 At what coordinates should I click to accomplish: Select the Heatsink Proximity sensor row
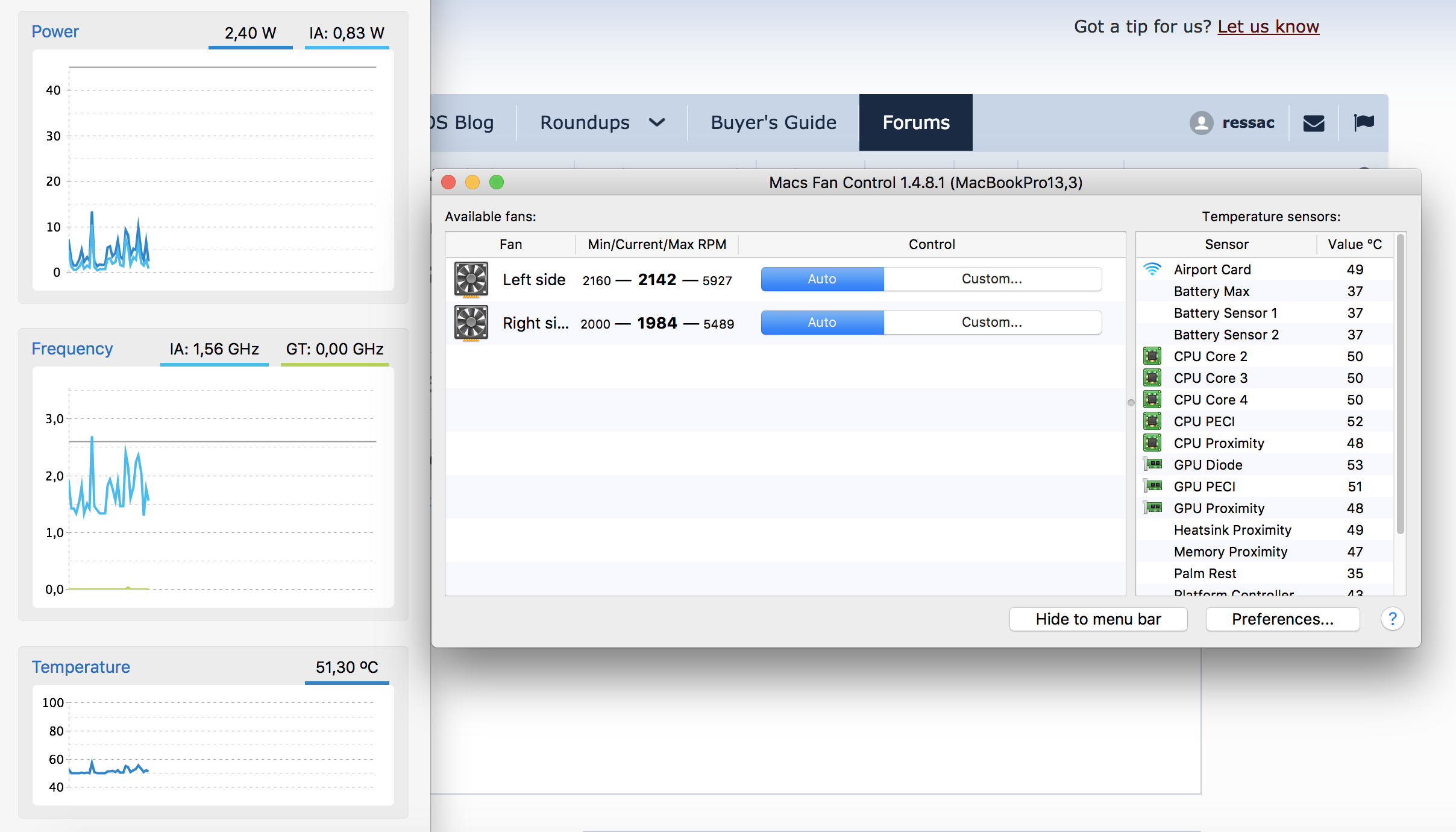pyautogui.click(x=1266, y=530)
